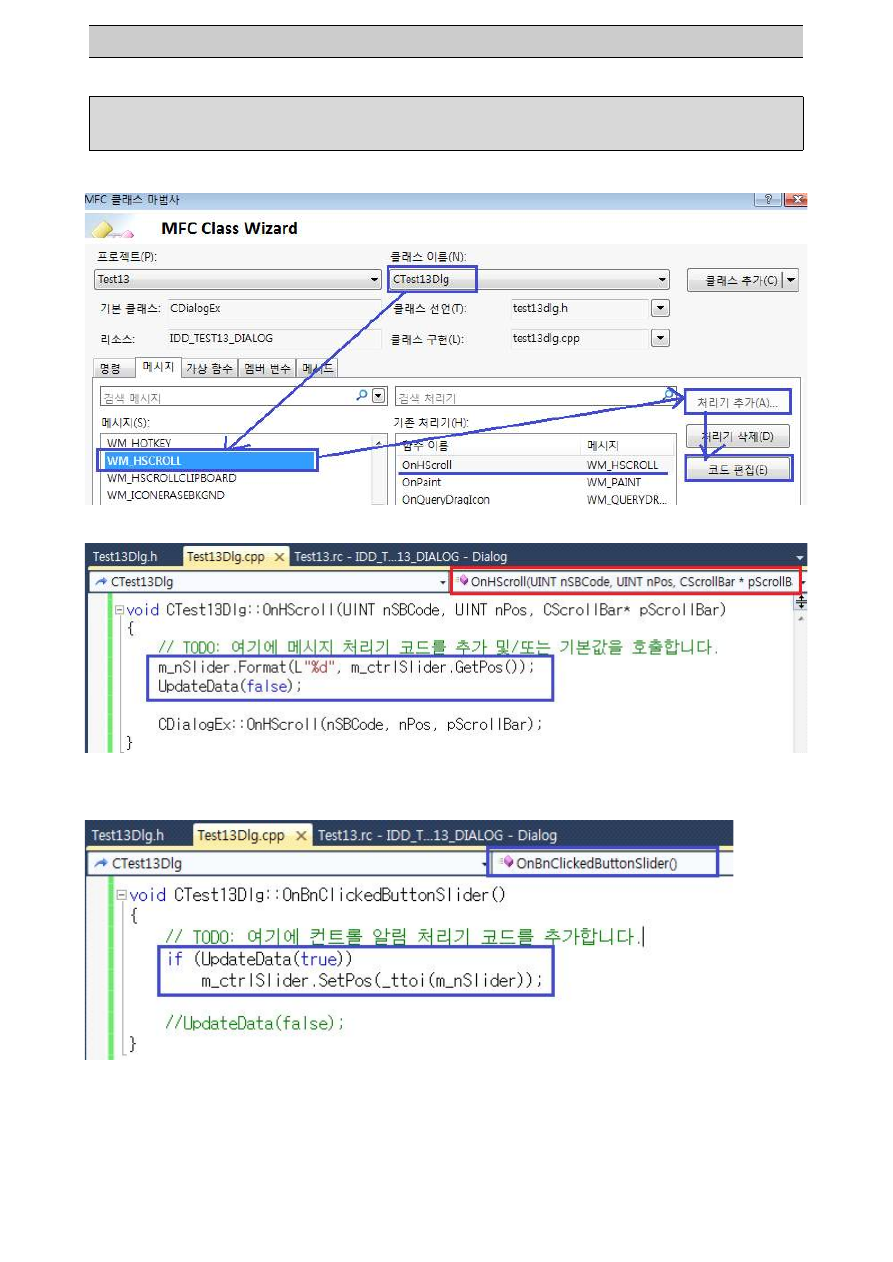Screen dimensions: 893x1262
Task: Click the search magnifier icon in message search box
Action: [x=362, y=396]
